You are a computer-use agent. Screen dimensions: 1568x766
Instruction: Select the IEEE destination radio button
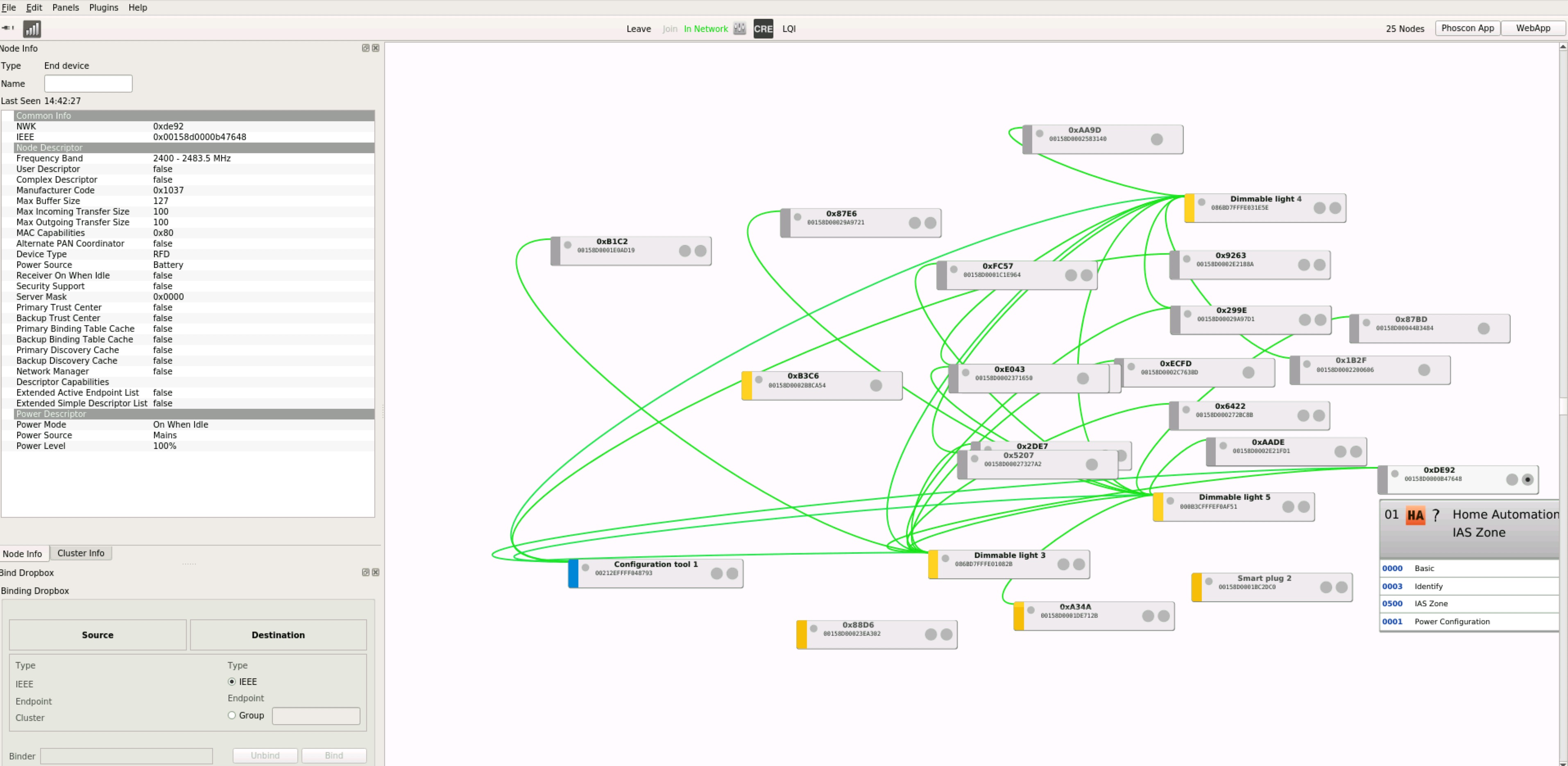(x=231, y=682)
